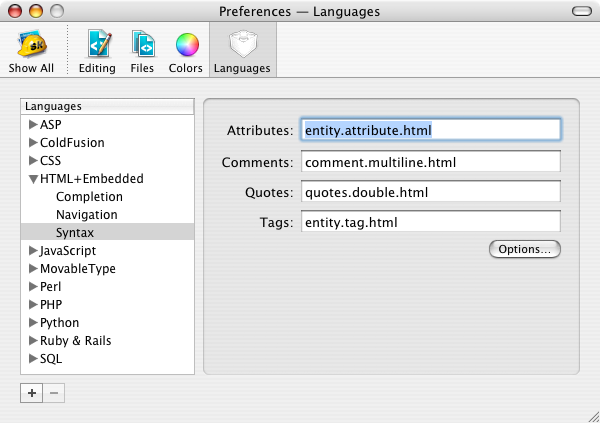Click the Comments text field
600x423 pixels.
tap(430, 161)
